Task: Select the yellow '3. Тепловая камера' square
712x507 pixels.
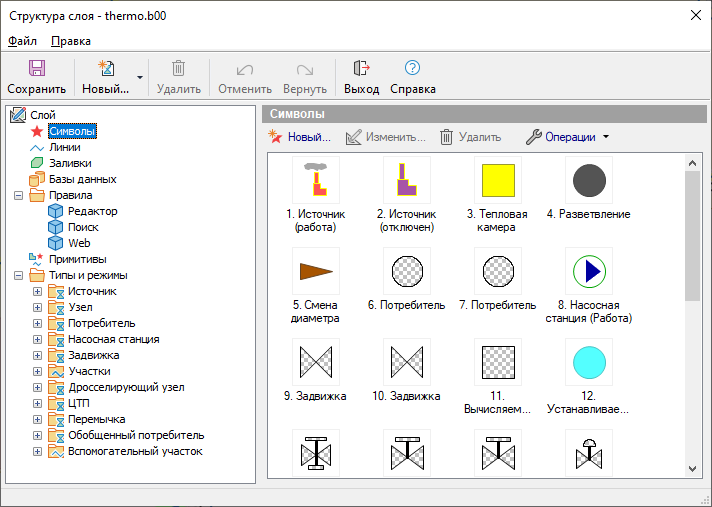Action: click(498, 181)
